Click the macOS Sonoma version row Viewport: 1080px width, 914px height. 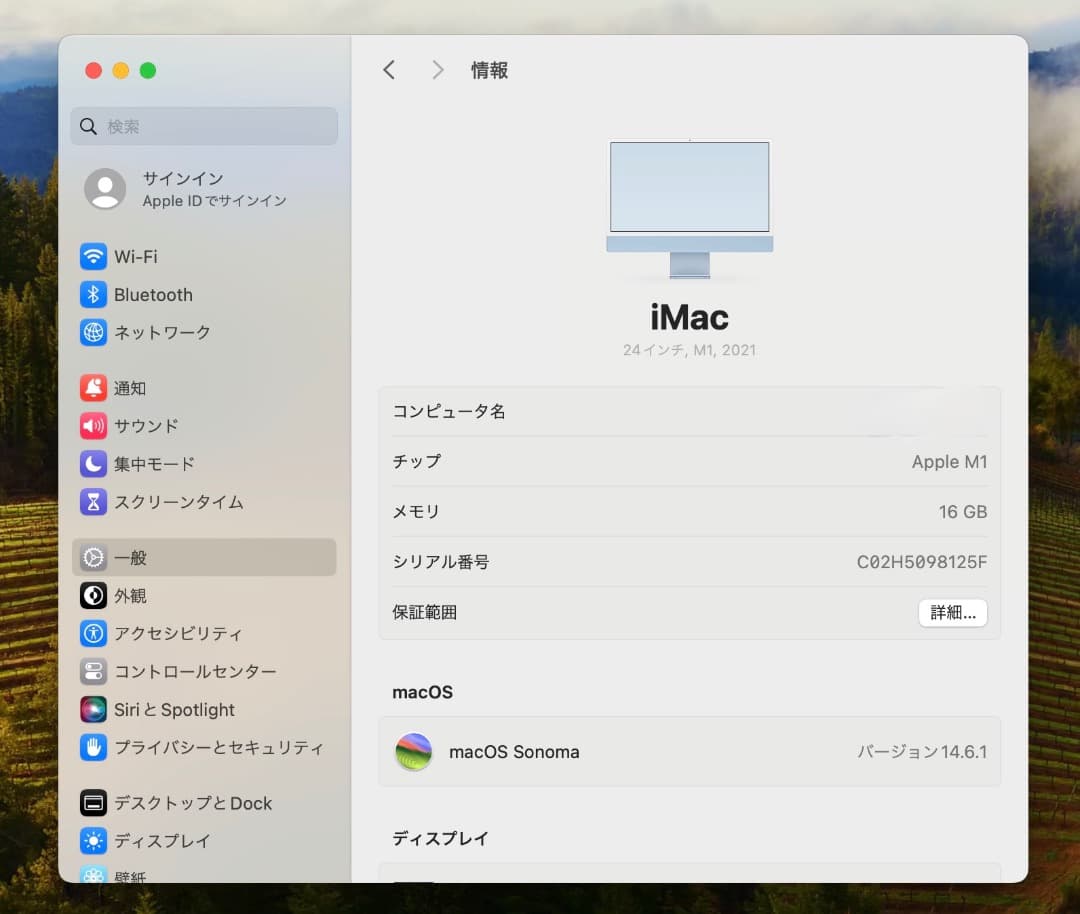(x=690, y=752)
